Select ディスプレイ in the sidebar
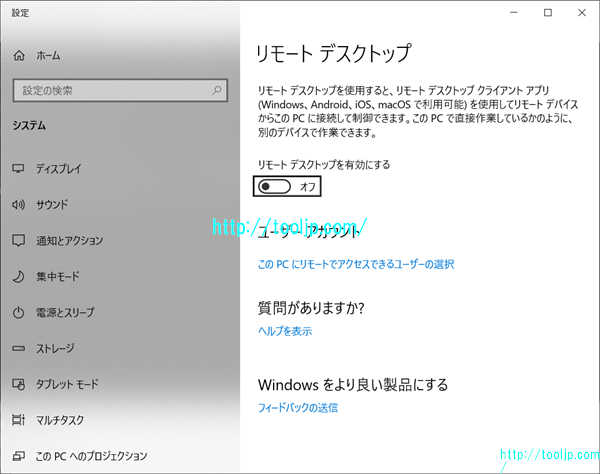The height and width of the screenshot is (474, 600). tap(59, 169)
